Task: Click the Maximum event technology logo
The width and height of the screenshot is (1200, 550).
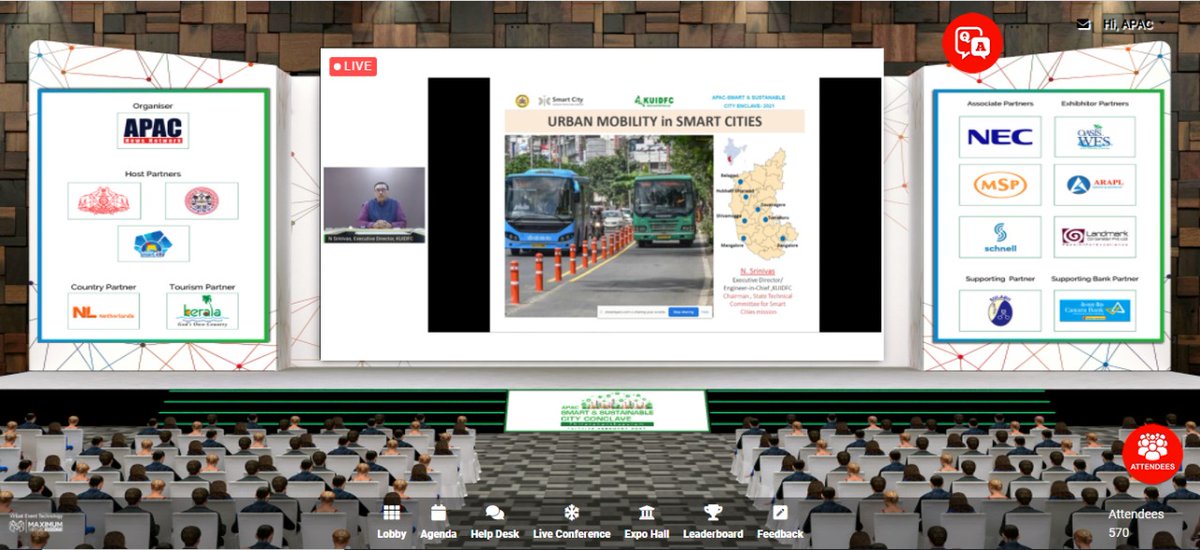Action: pyautogui.click(x=36, y=525)
